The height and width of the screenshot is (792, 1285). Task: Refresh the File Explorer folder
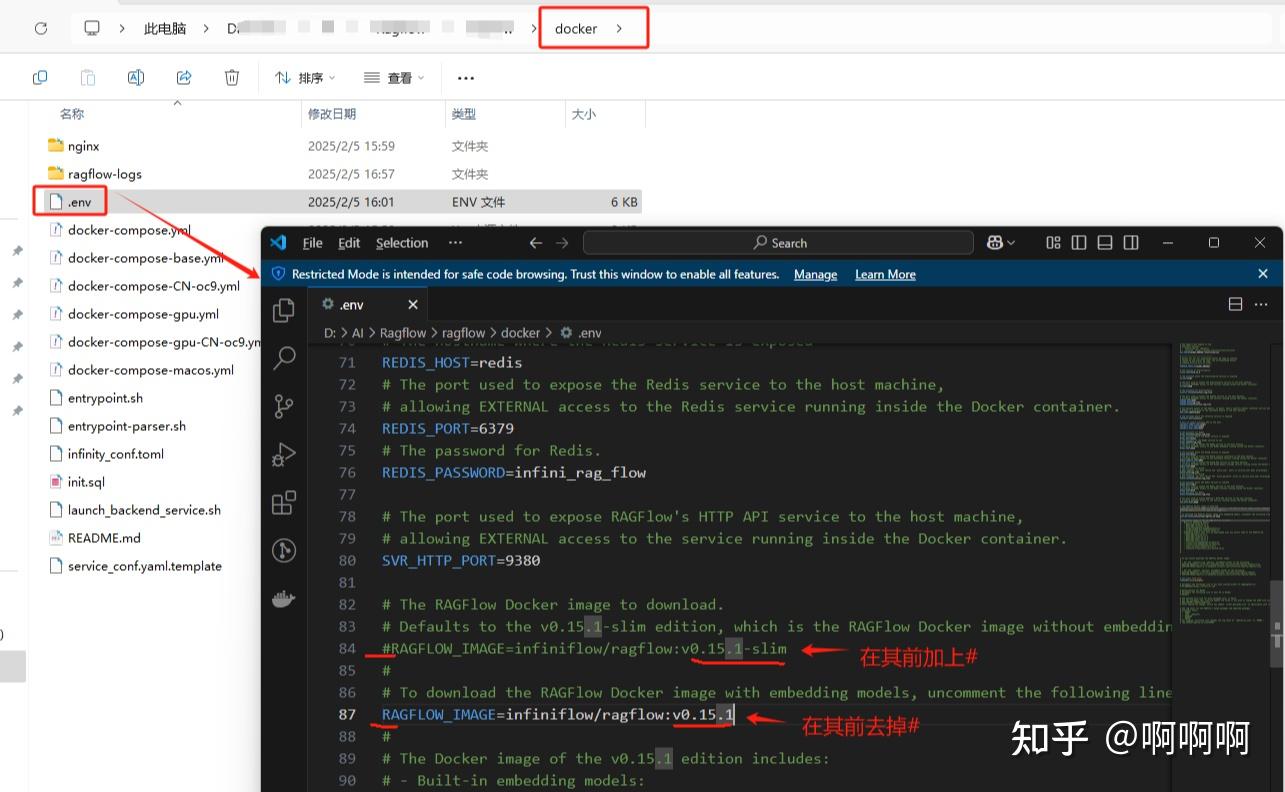point(41,28)
